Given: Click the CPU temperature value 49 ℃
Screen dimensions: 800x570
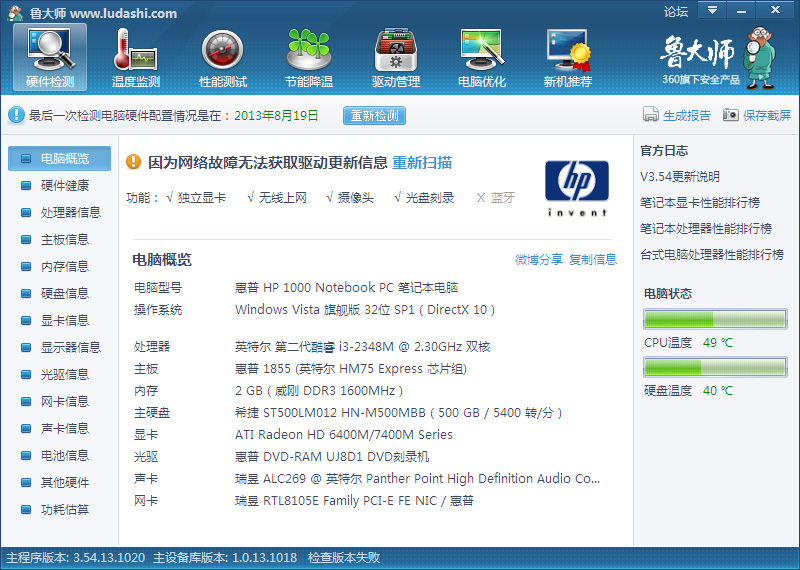Looking at the screenshot, I should tap(717, 342).
